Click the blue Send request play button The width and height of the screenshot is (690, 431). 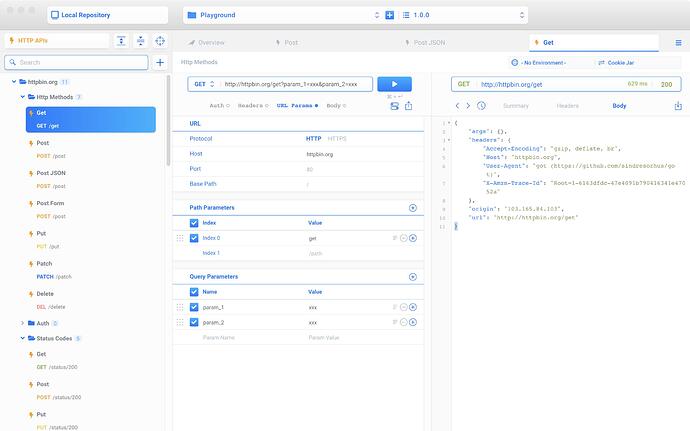(394, 85)
